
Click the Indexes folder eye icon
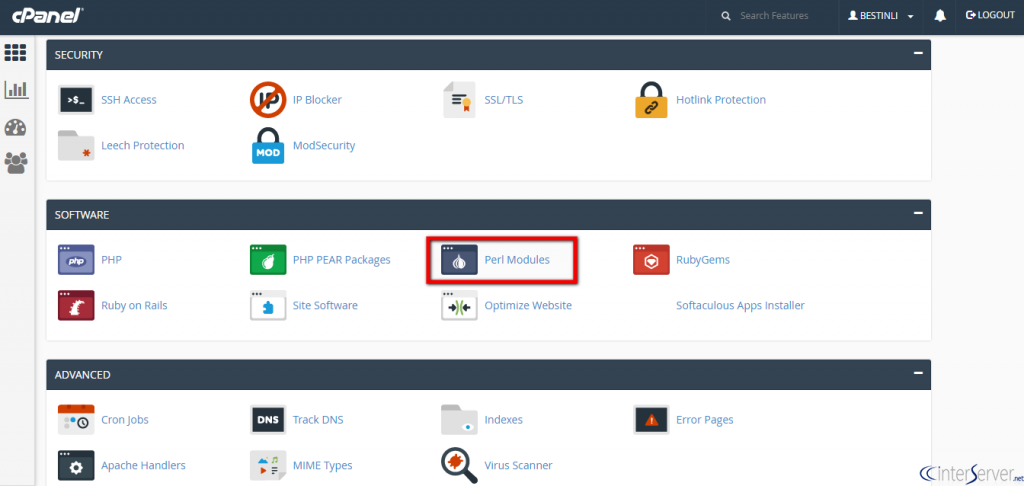tap(459, 419)
